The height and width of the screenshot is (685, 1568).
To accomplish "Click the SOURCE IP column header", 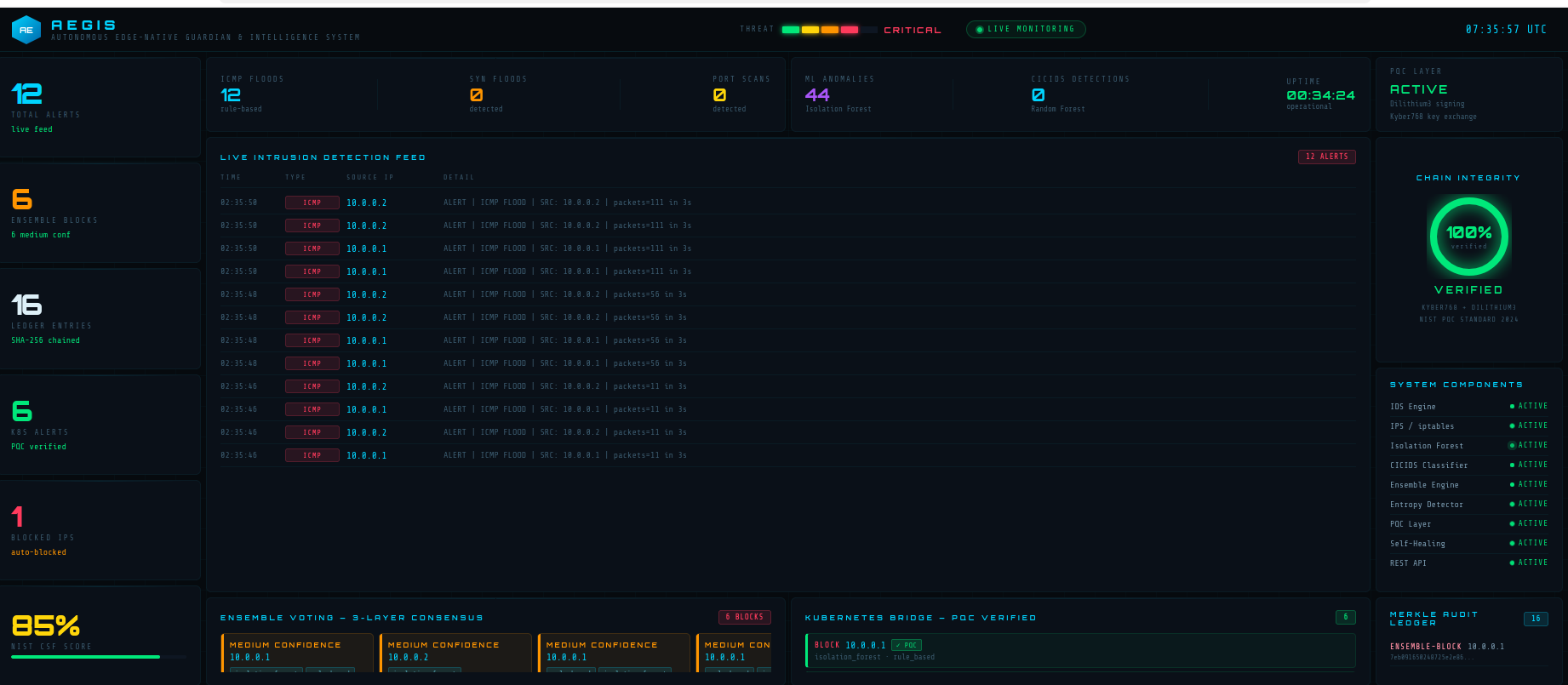I will [370, 177].
